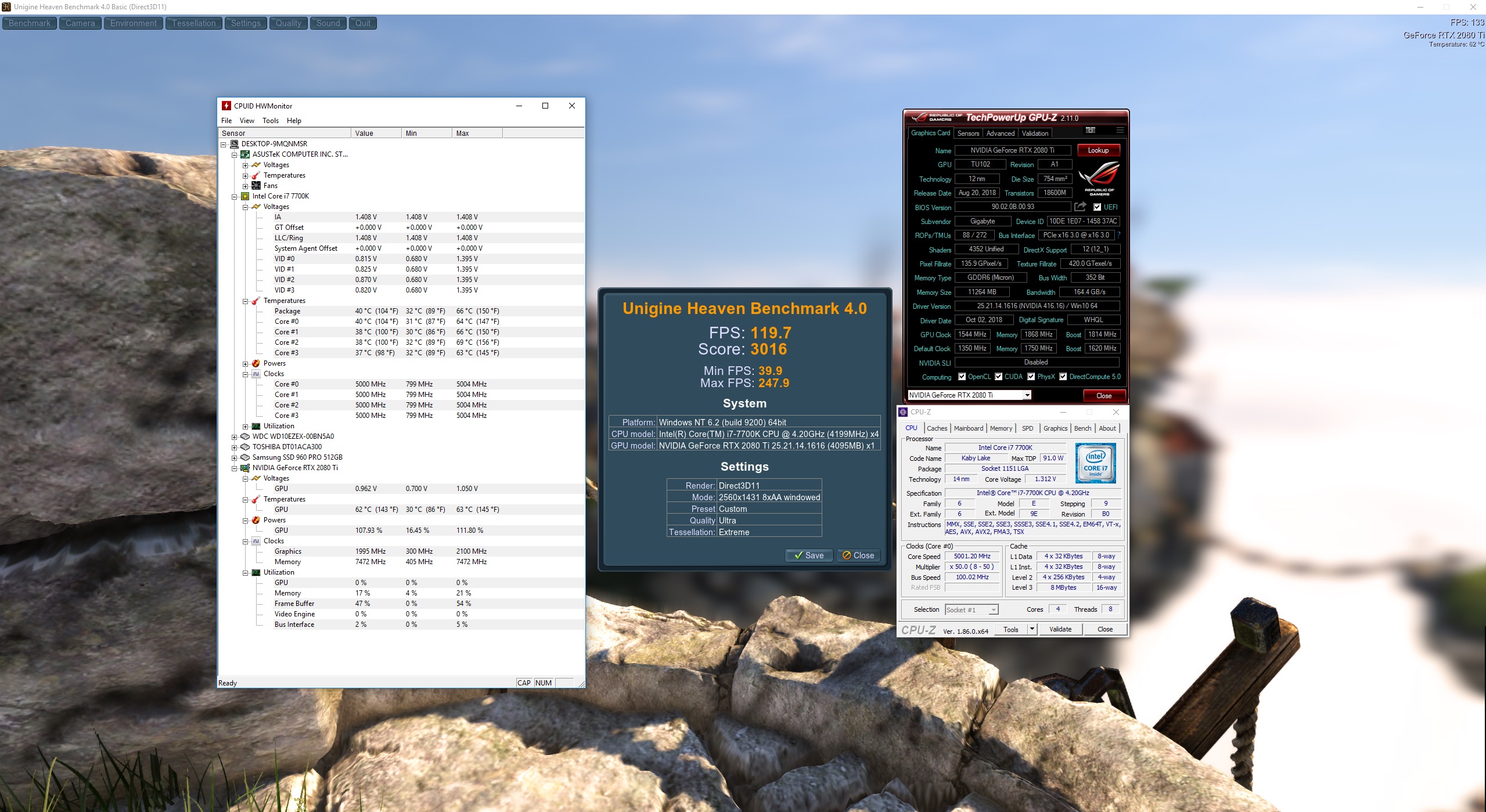Click the CPU-Z title bar chip icon
The height and width of the screenshot is (812, 1486).
pyautogui.click(x=903, y=412)
